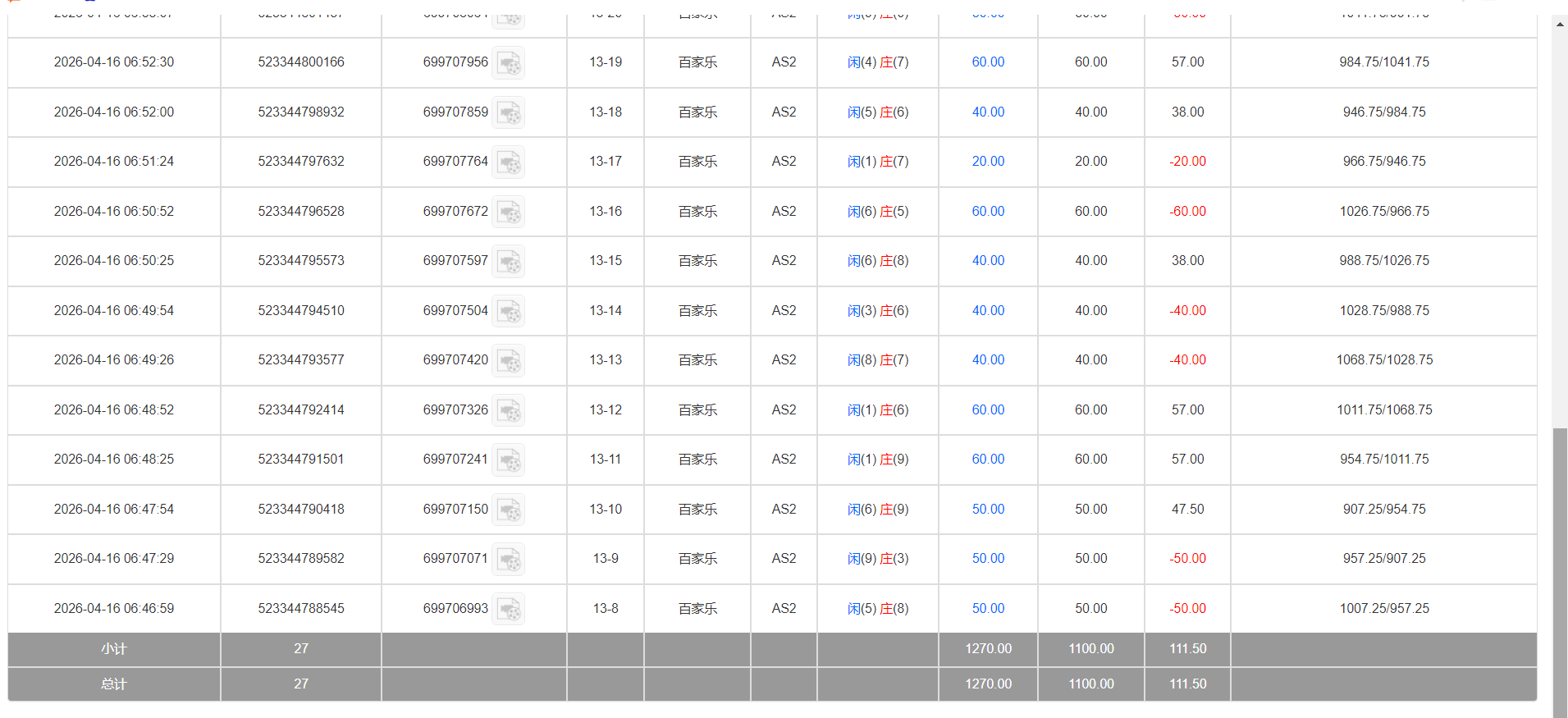Open replay icon for round 699706993
Screen dimensions: 1568x718
(x=508, y=609)
